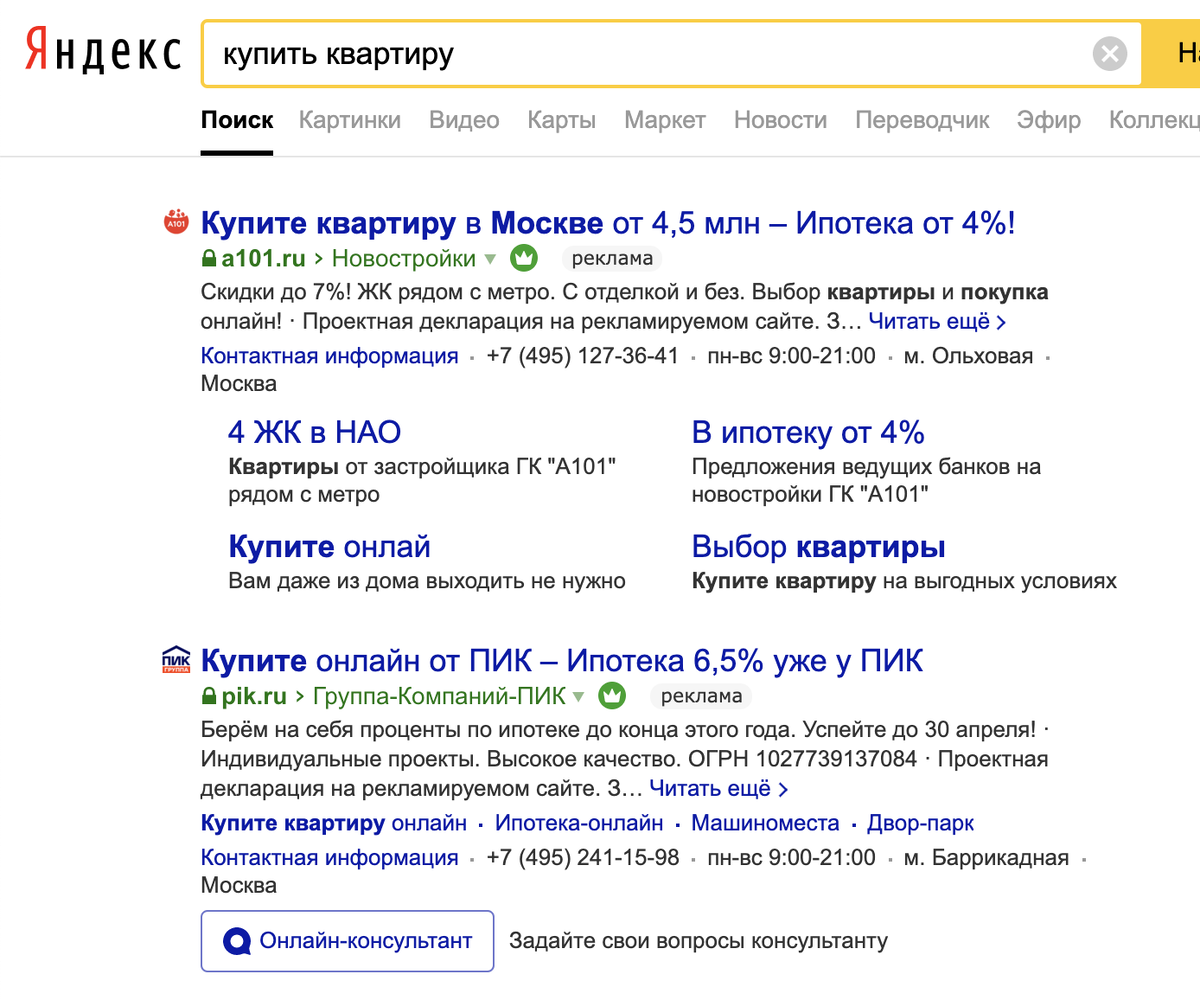Open the 4 ЖК в НАО sitelink

coord(315,433)
